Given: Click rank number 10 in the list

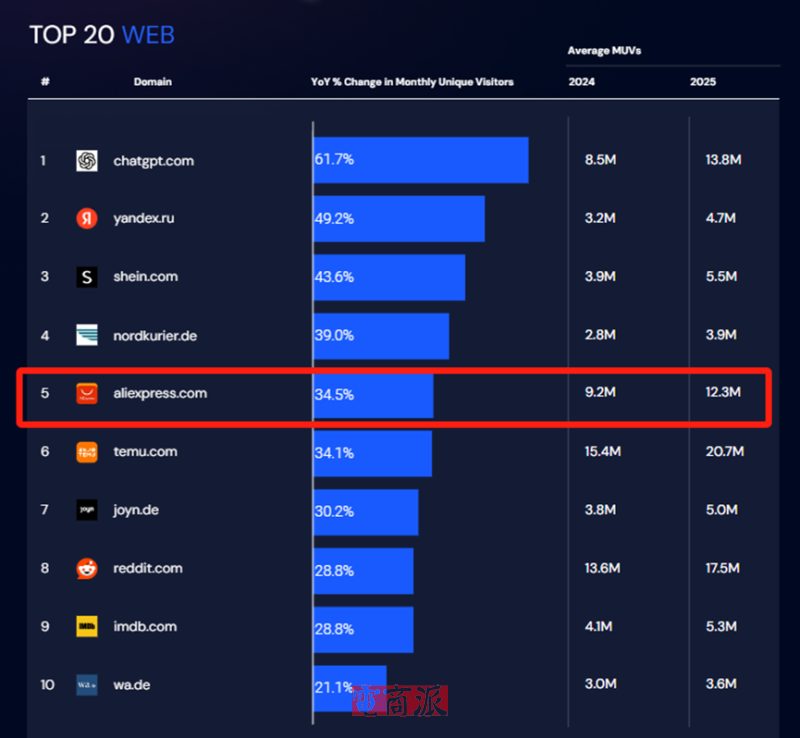Looking at the screenshot, I should coord(47,685).
